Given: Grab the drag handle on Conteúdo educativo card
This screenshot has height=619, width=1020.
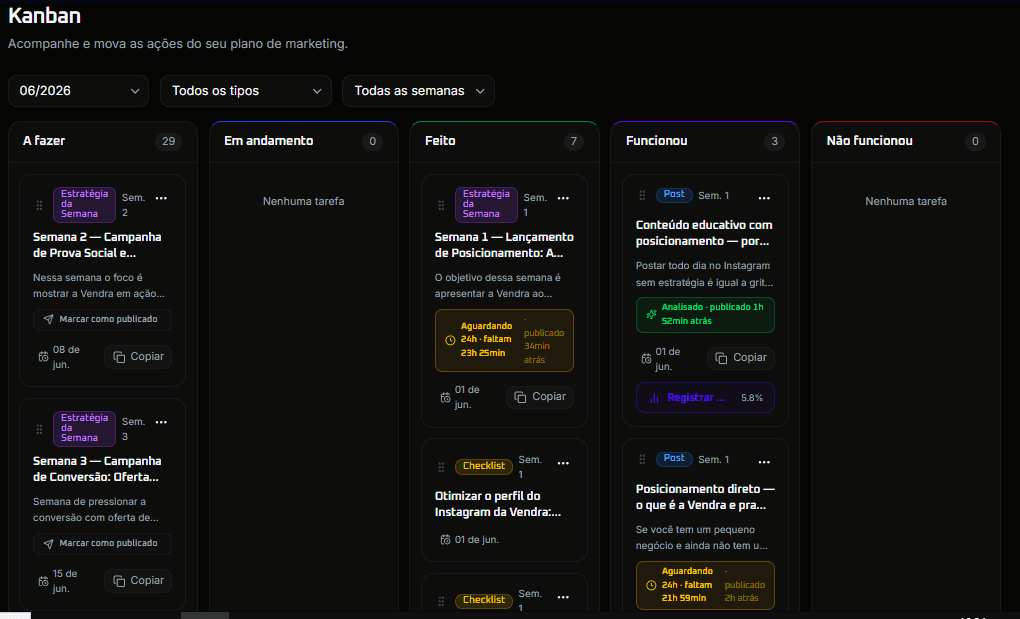Looking at the screenshot, I should [642, 195].
